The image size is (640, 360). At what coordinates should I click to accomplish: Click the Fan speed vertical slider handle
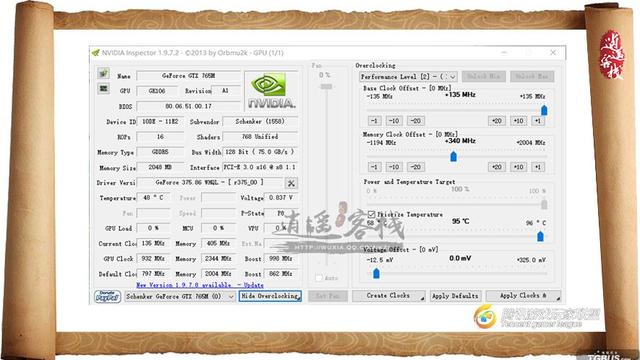[x=326, y=86]
